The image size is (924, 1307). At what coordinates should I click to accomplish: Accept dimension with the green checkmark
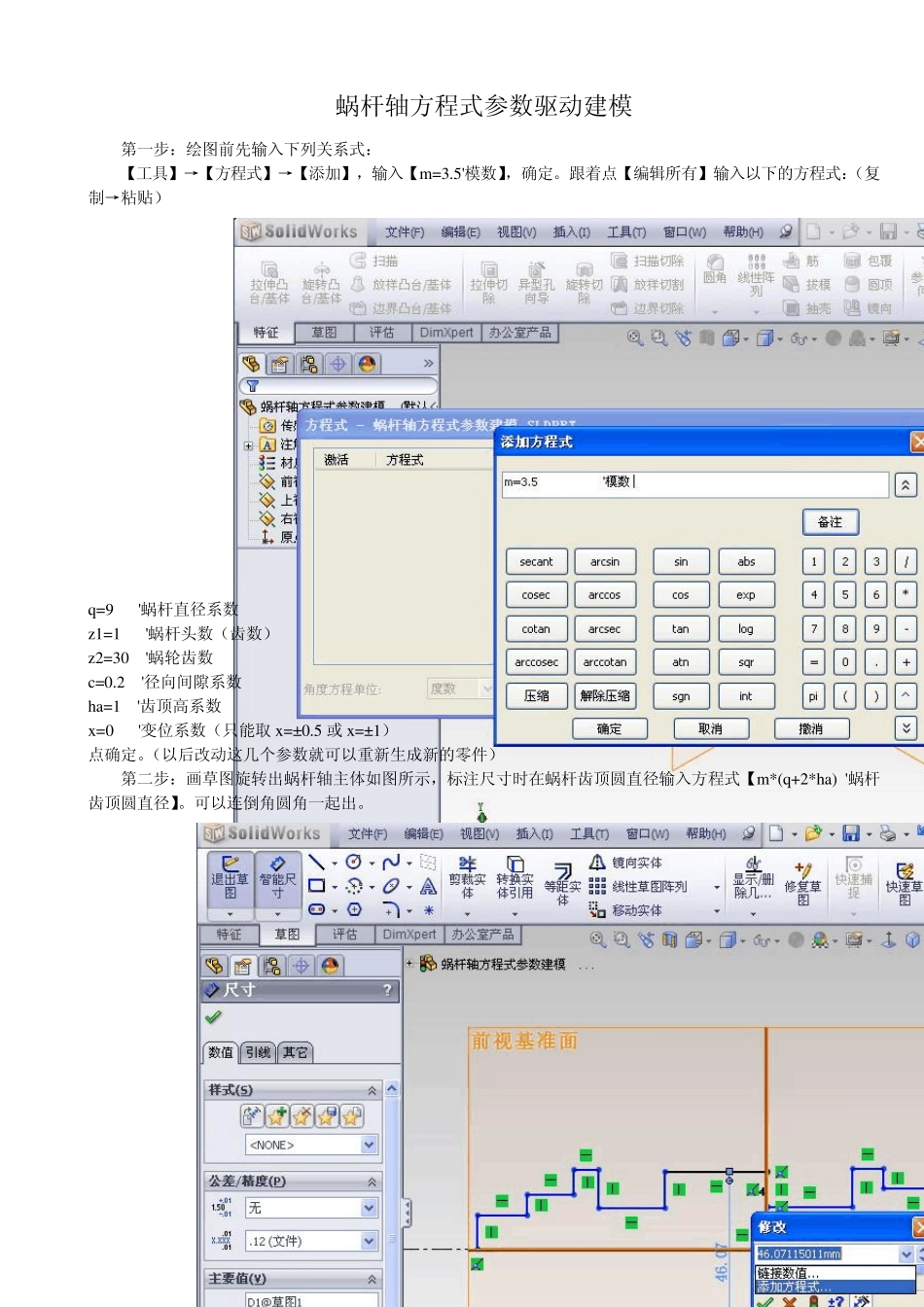(x=213, y=1017)
